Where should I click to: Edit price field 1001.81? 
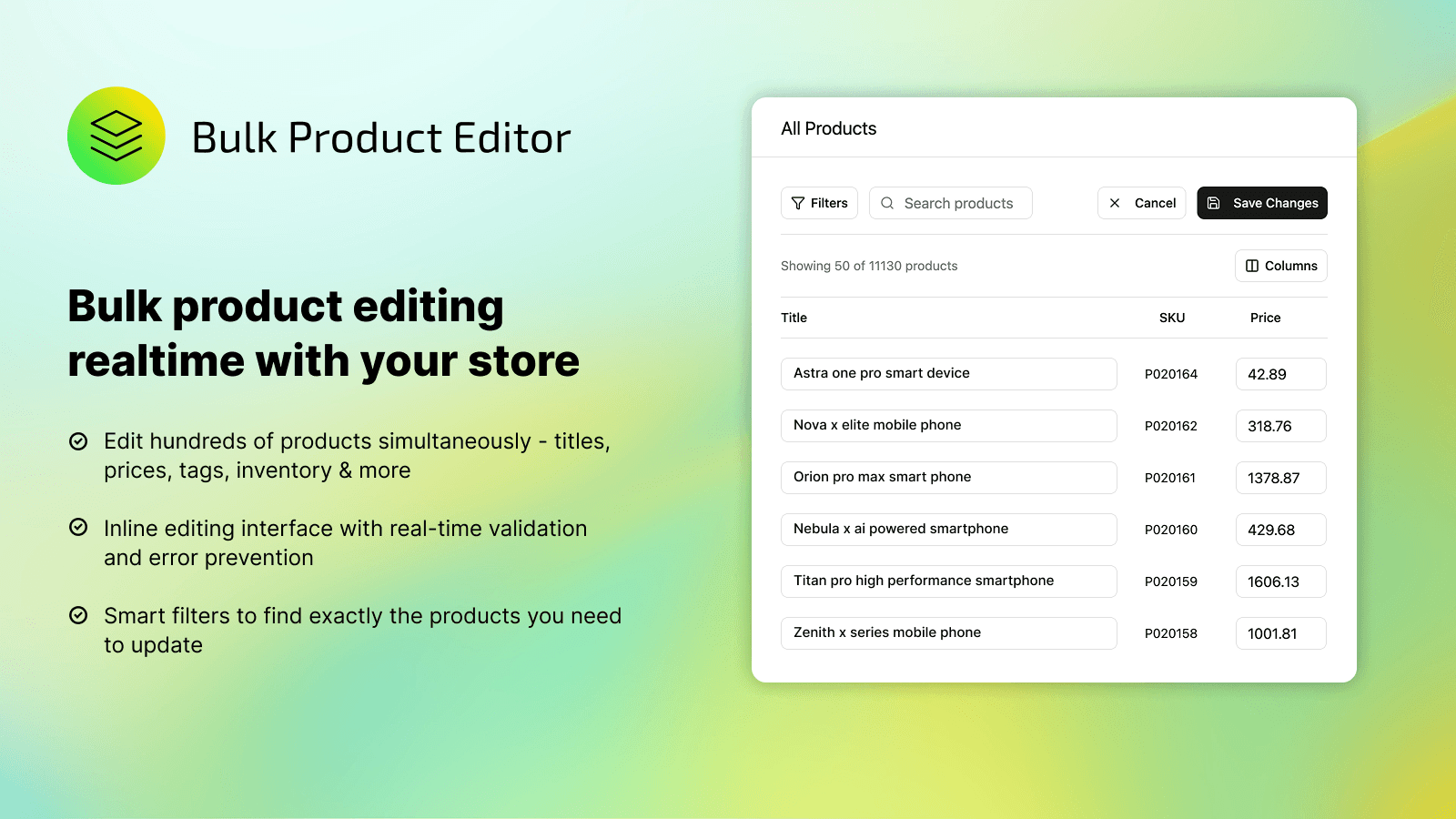(x=1281, y=633)
